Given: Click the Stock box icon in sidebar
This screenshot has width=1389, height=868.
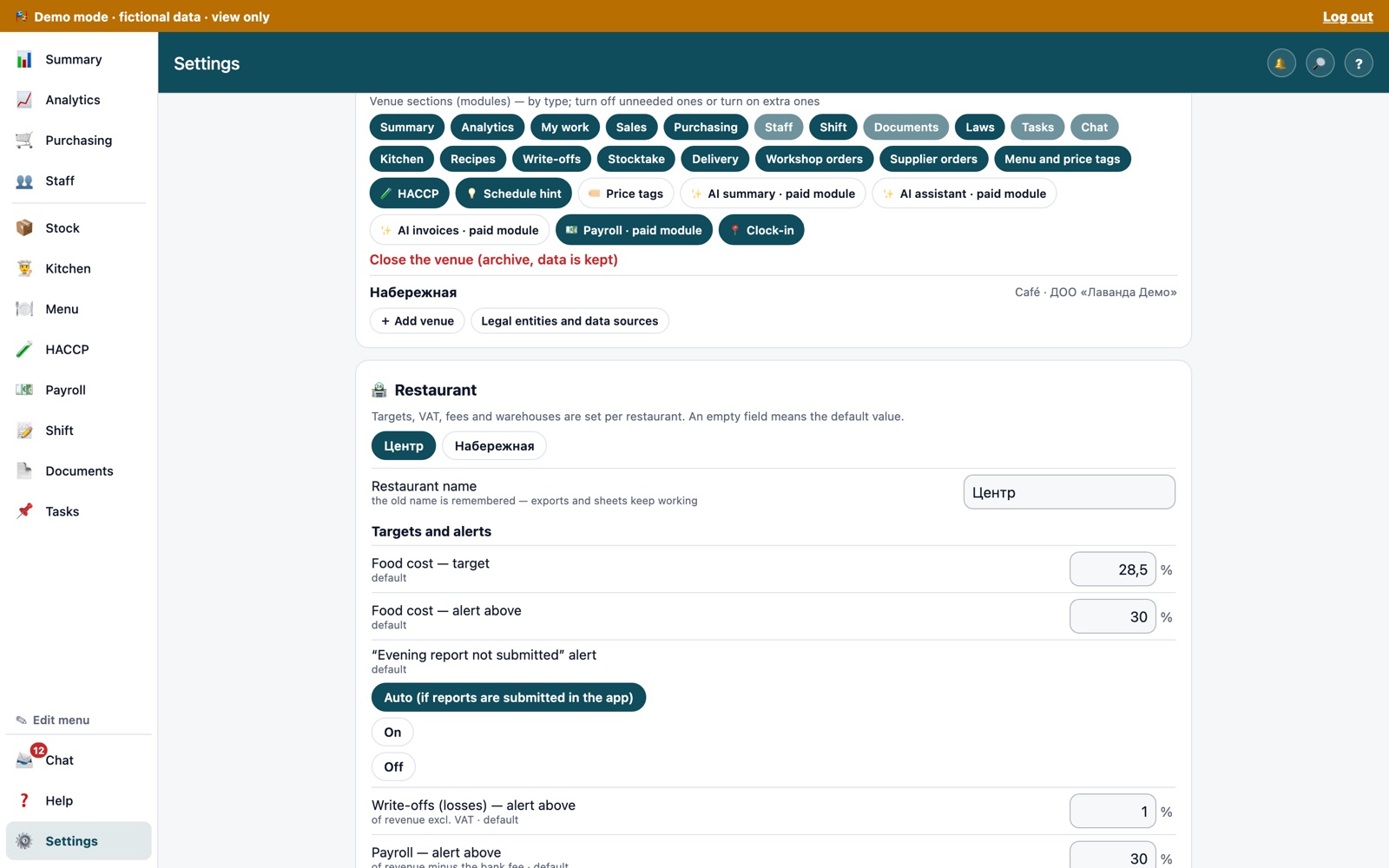Looking at the screenshot, I should [x=24, y=228].
